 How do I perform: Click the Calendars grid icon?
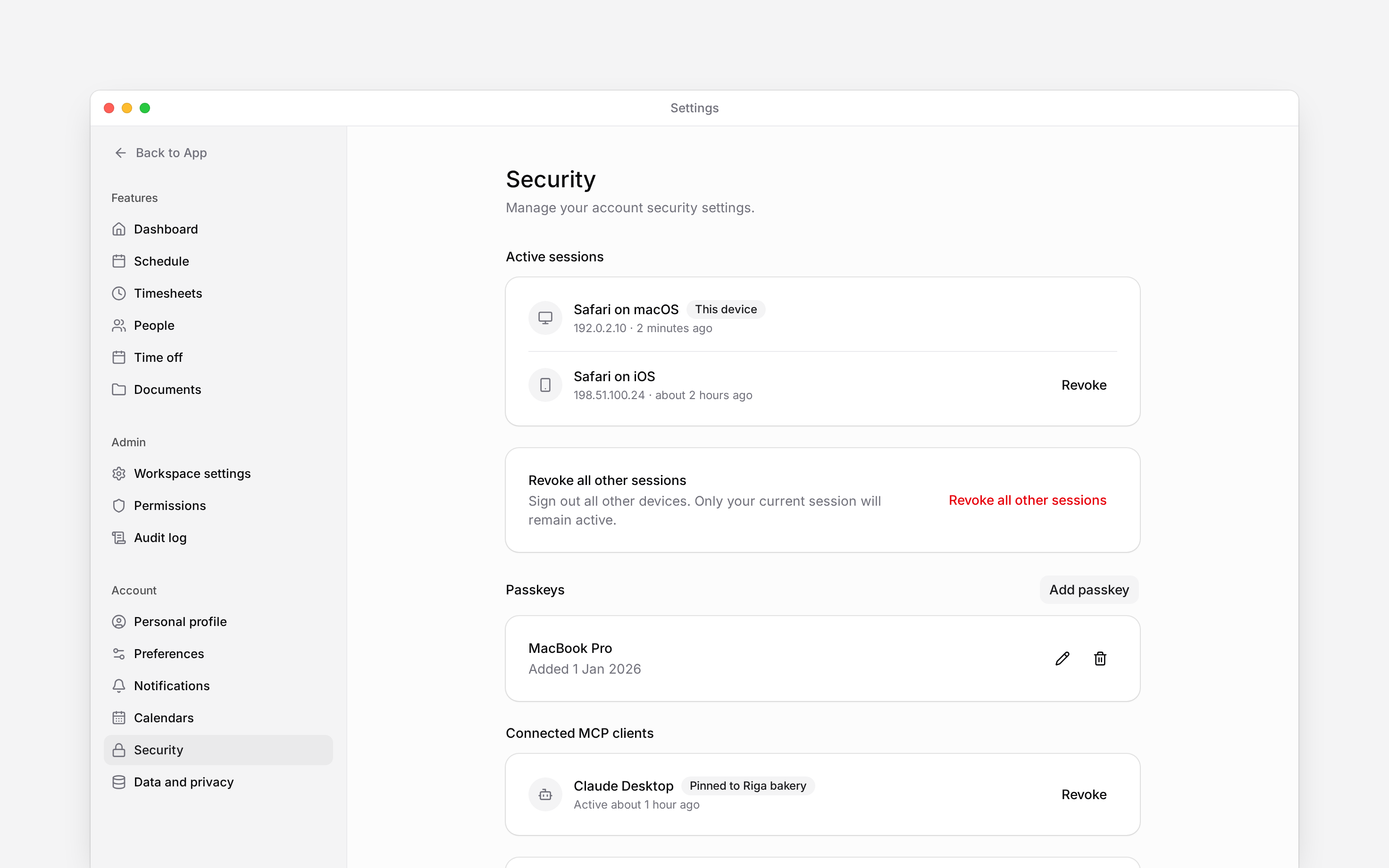[119, 718]
